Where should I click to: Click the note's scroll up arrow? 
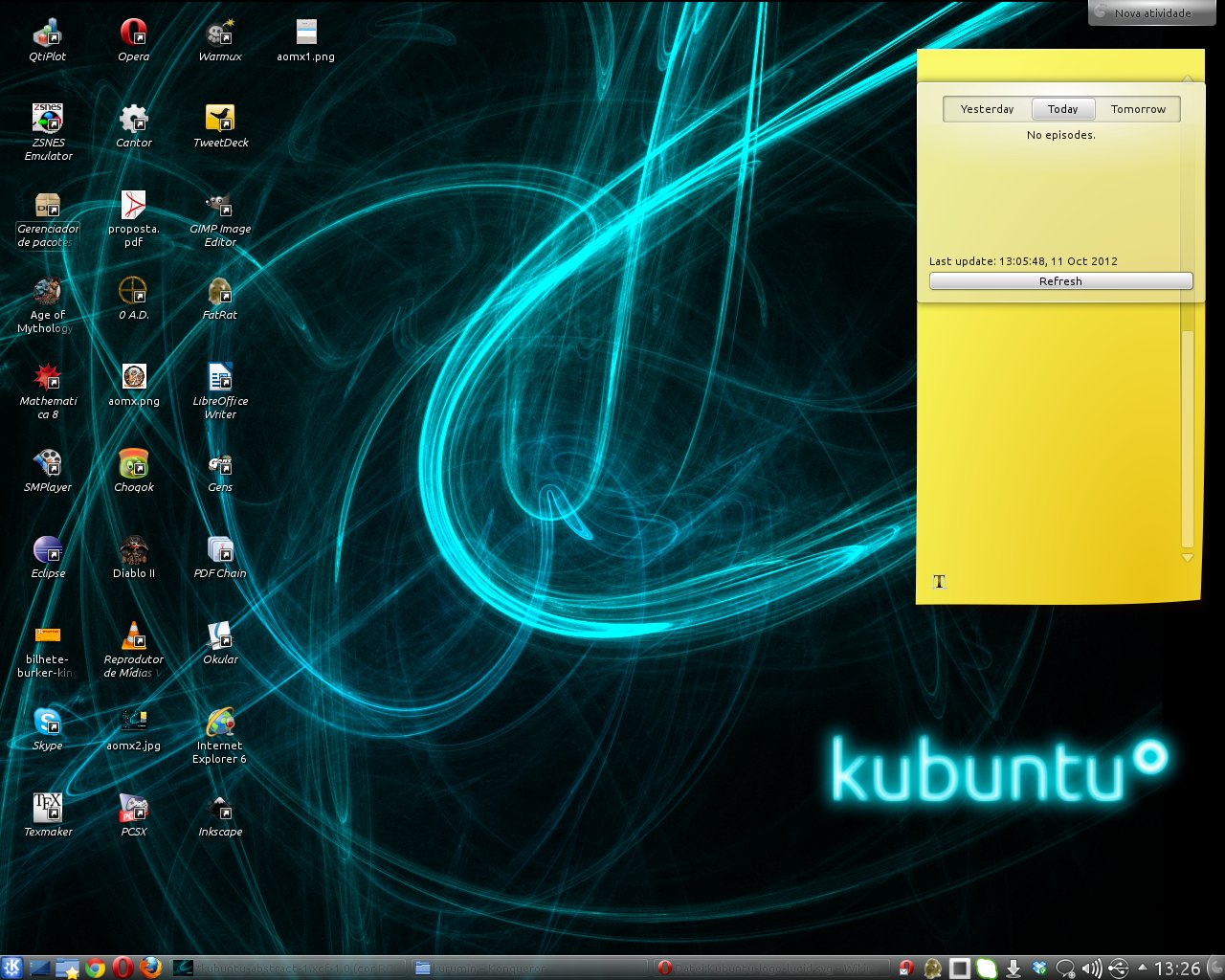[1188, 78]
